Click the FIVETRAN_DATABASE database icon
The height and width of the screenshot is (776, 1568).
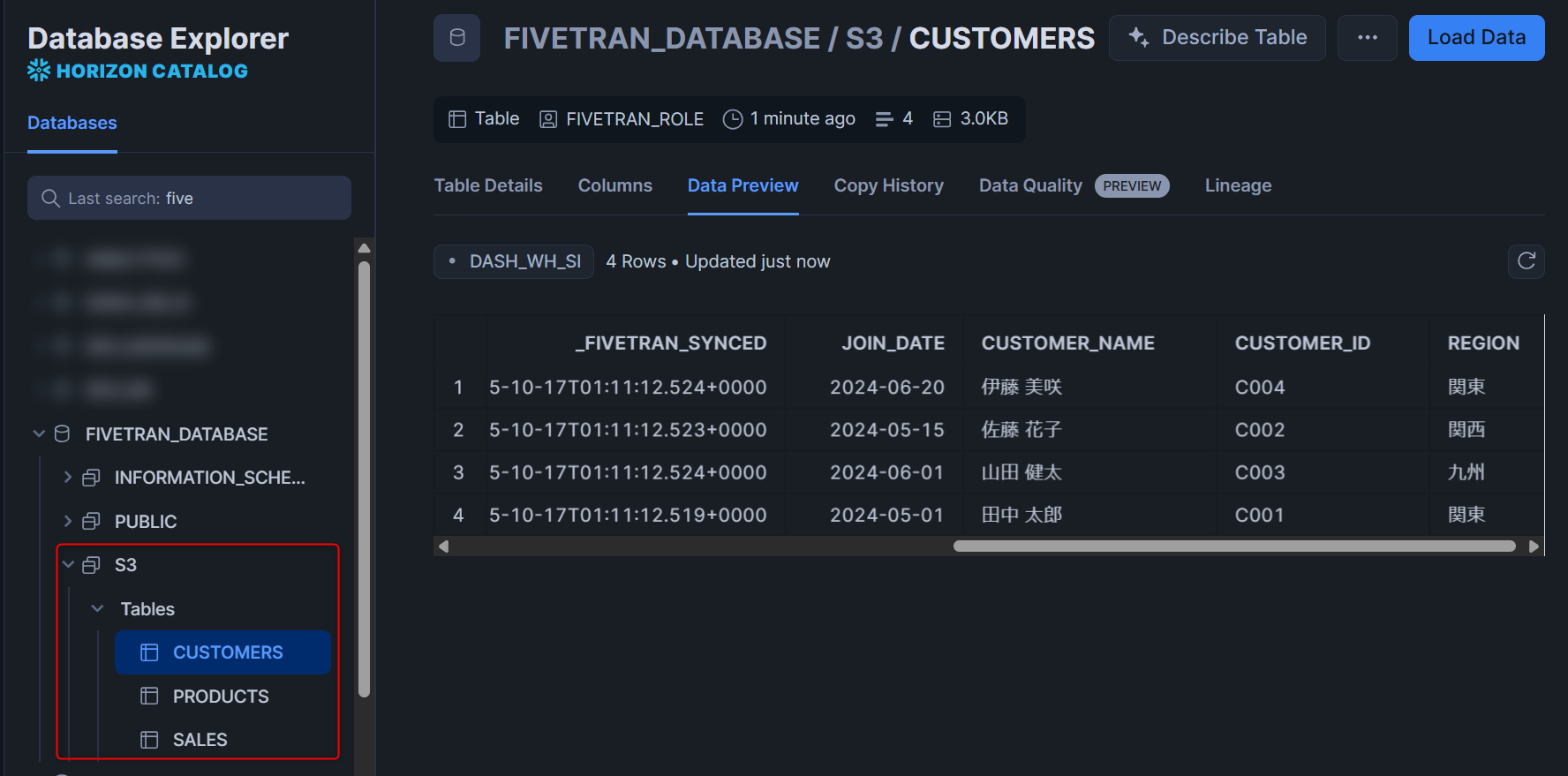[x=62, y=434]
